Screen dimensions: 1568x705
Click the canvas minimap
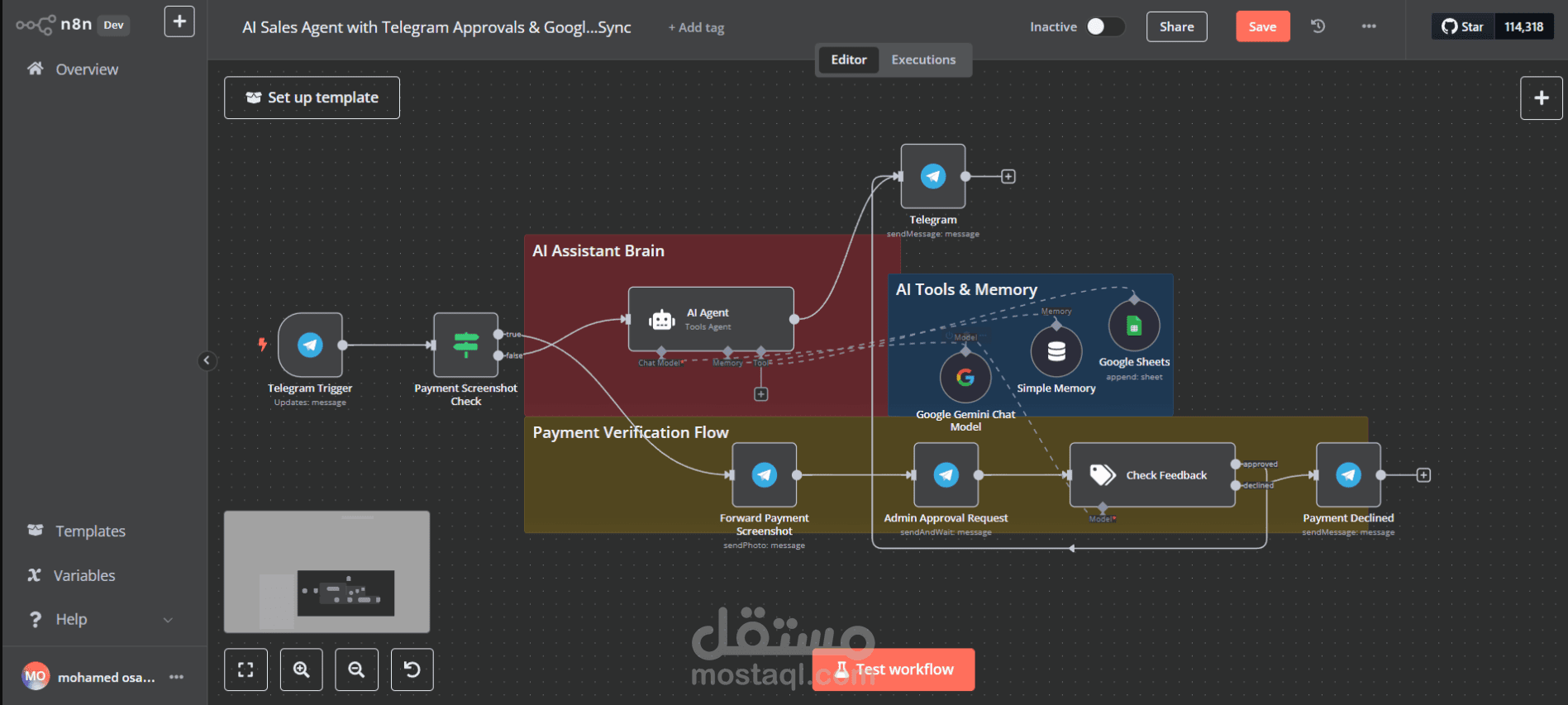326,572
